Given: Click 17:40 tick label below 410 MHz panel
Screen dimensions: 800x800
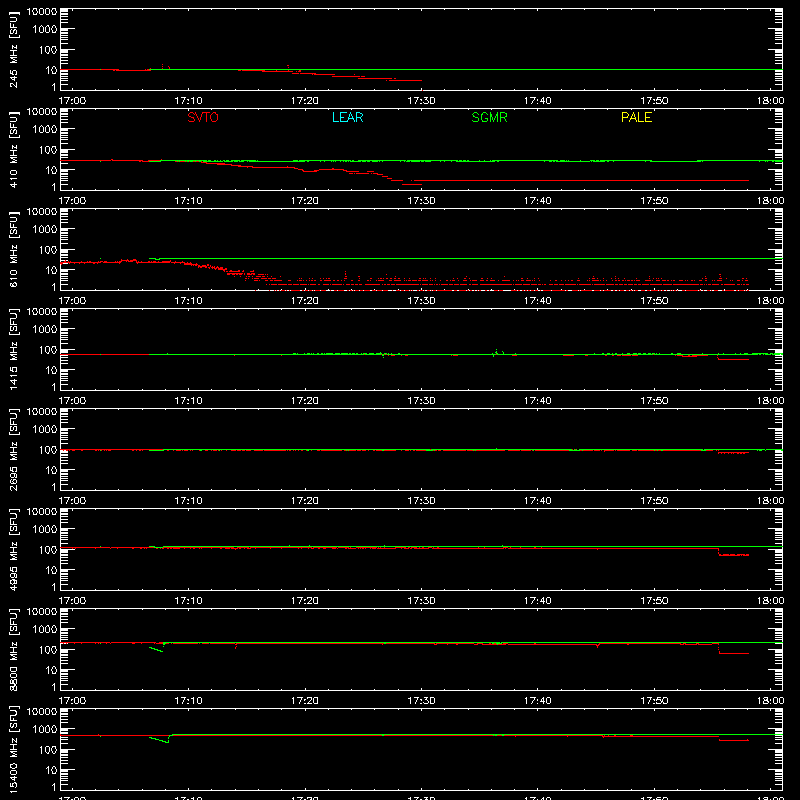Looking at the screenshot, I should point(537,201).
